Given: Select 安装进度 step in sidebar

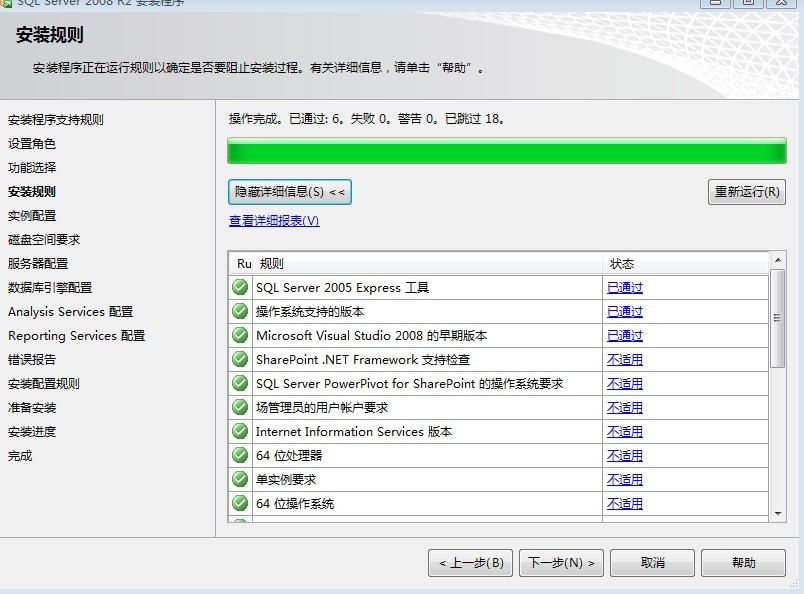Looking at the screenshot, I should tap(32, 432).
